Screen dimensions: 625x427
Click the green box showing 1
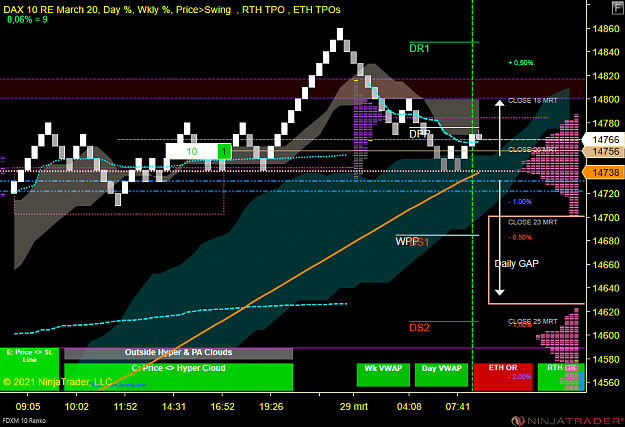pyautogui.click(x=224, y=152)
